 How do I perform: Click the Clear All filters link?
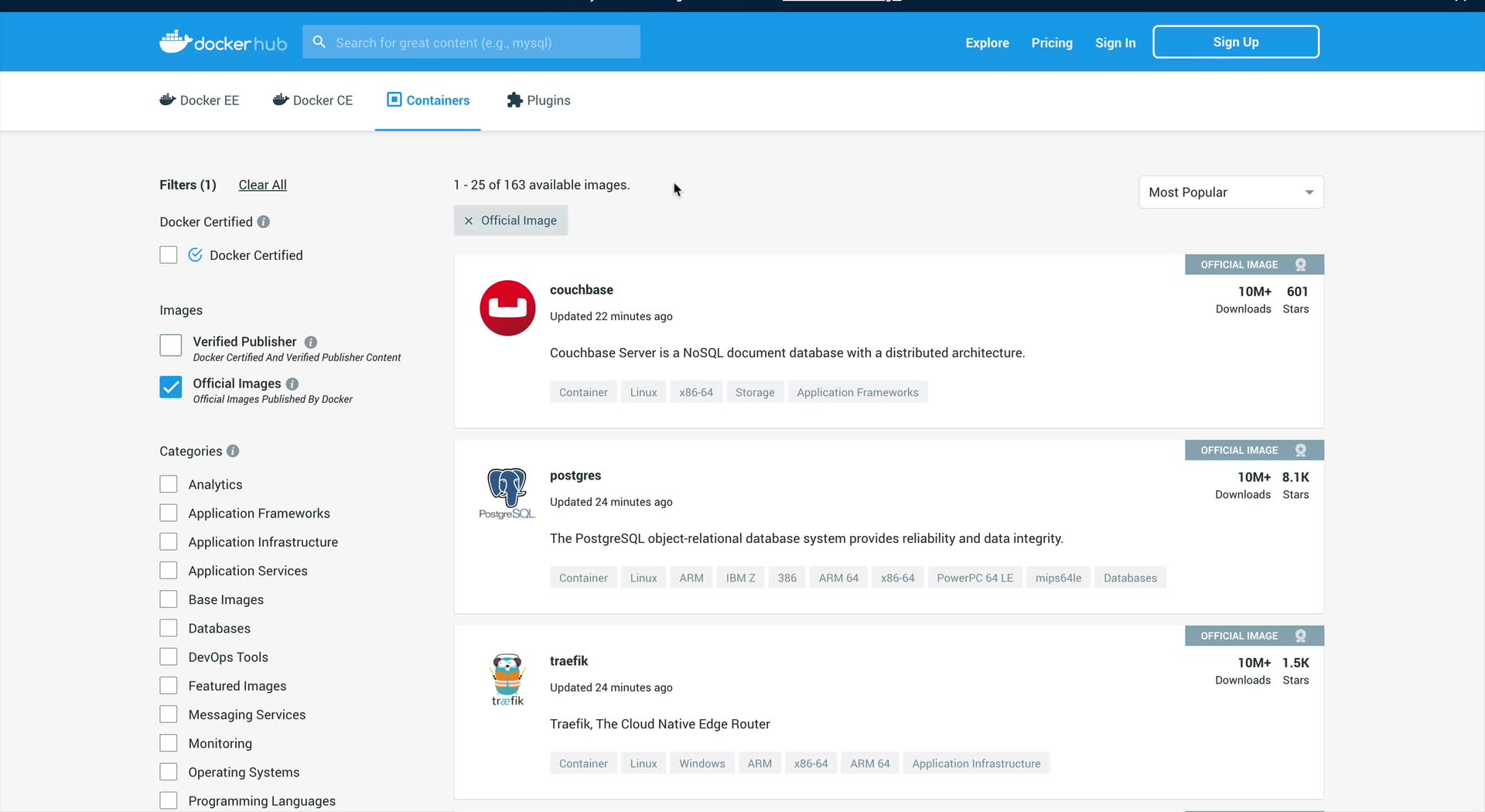[x=263, y=185]
